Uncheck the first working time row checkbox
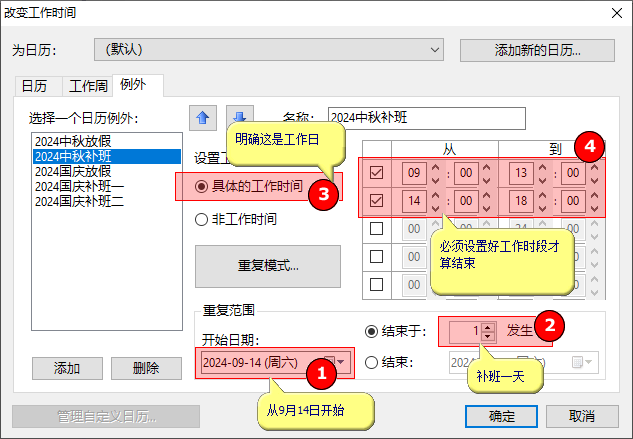 [376, 173]
